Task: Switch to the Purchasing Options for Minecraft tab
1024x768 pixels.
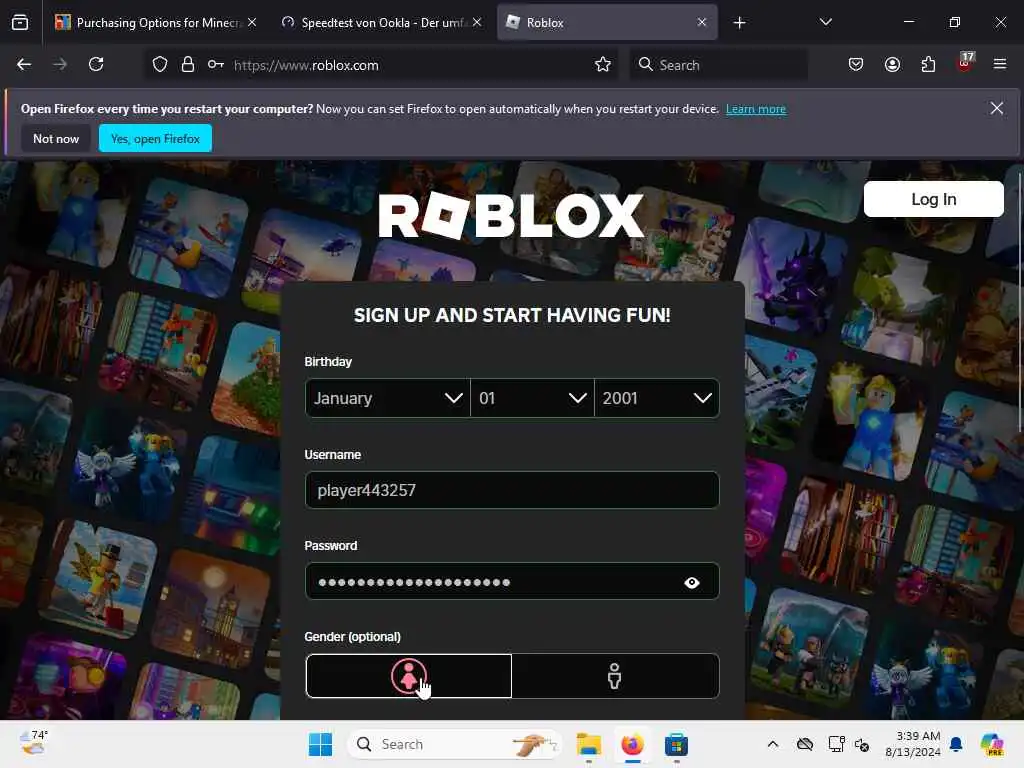Action: pos(156,22)
